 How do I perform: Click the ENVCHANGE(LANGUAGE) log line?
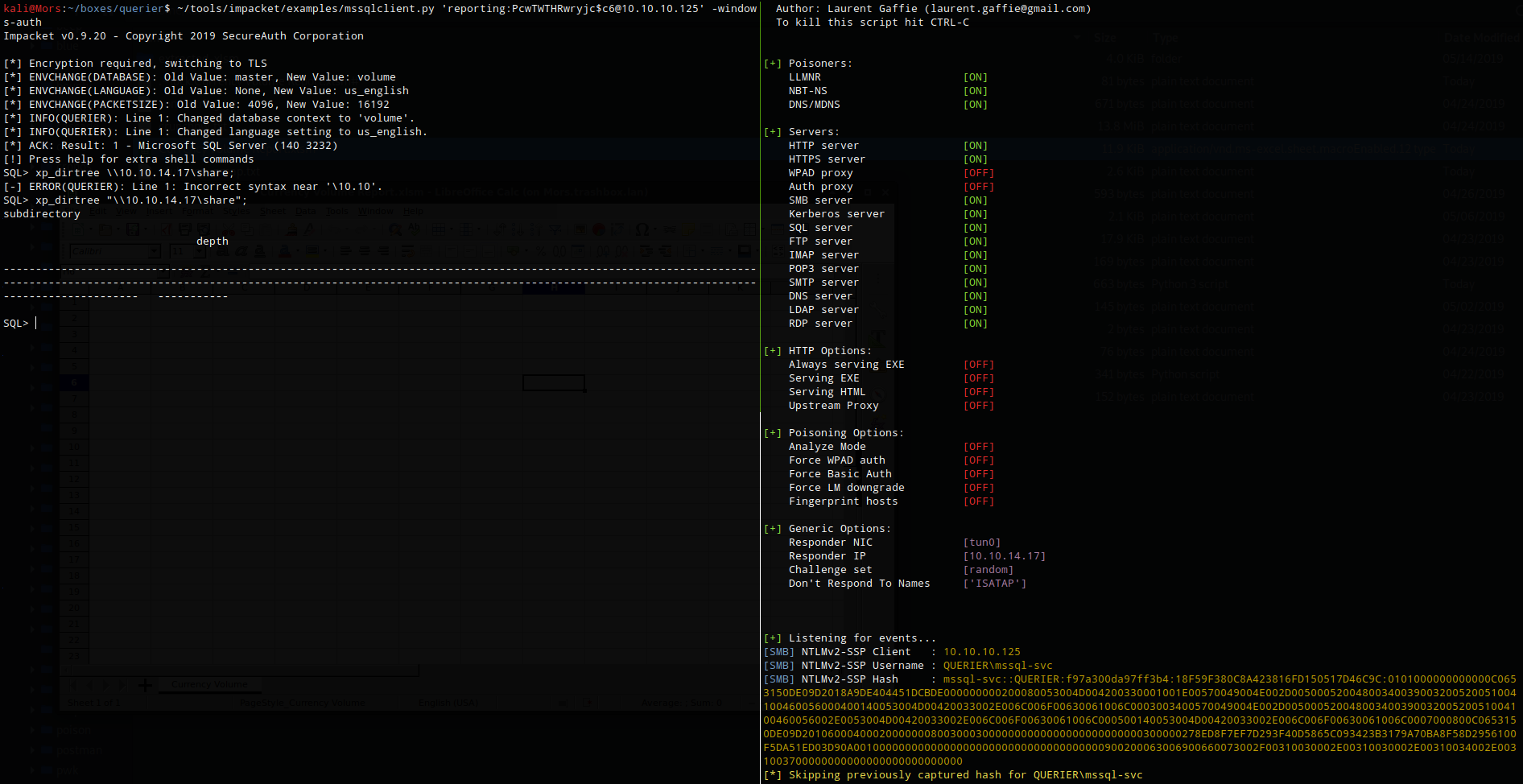206,91
